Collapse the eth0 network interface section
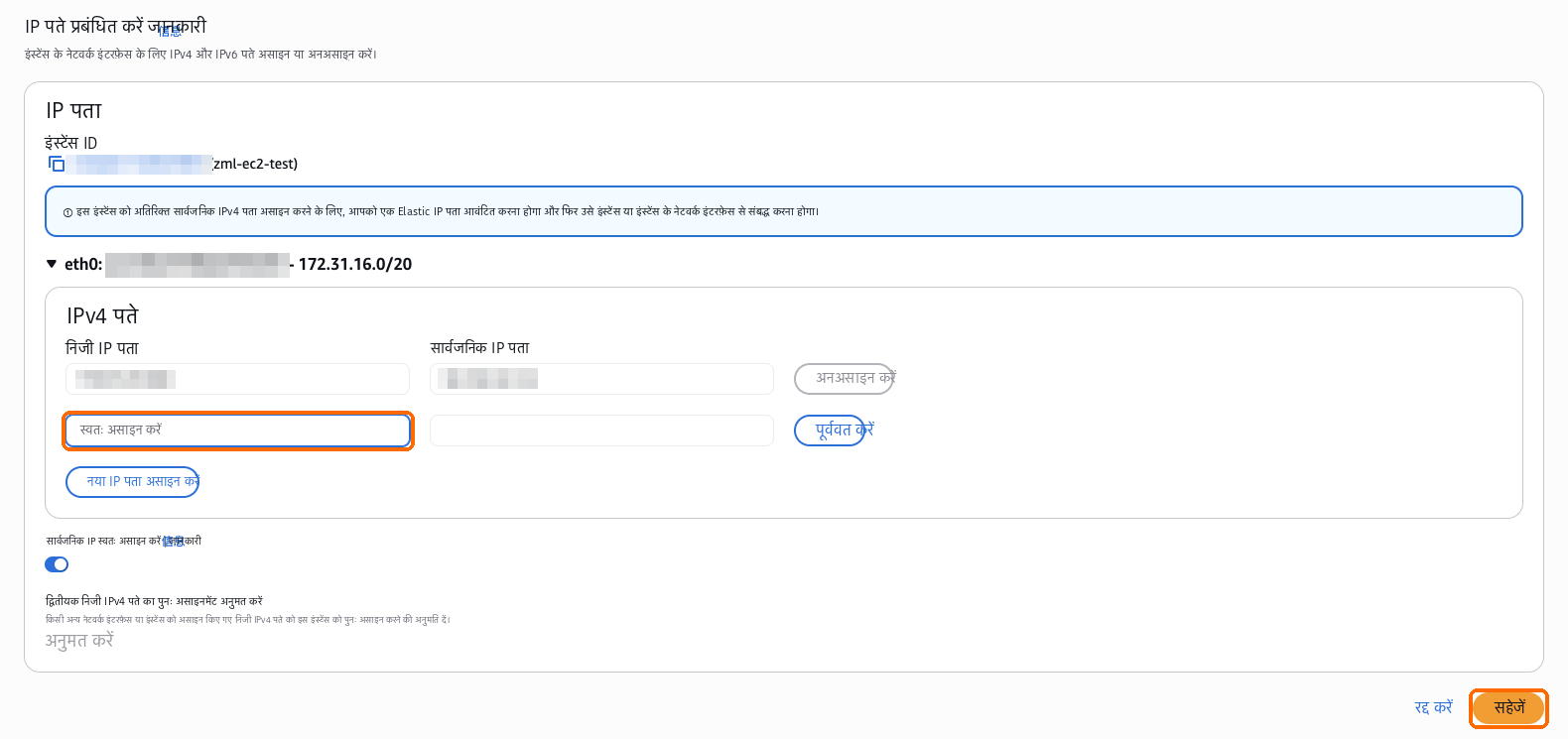The height and width of the screenshot is (739, 1568). point(52,264)
